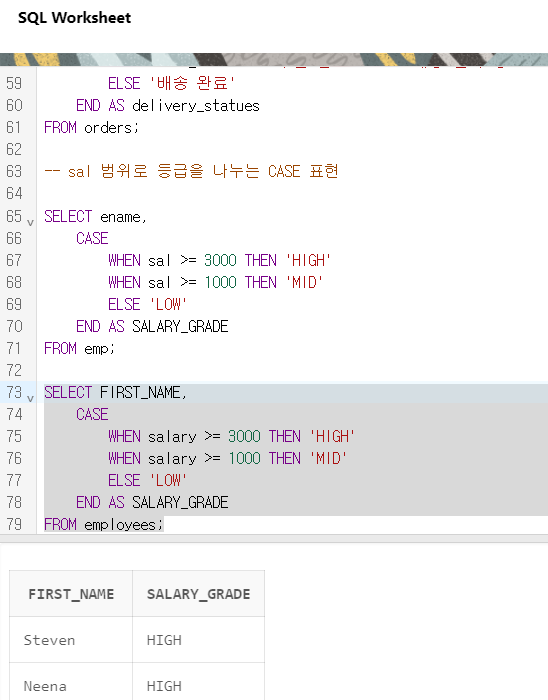Click the SALARY_GRADE column header
This screenshot has height=700, width=548.
[199, 594]
